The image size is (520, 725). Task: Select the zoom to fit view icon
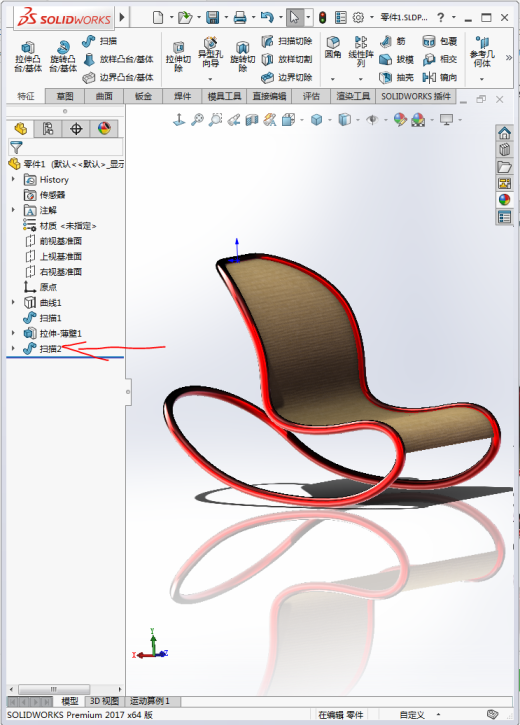(x=197, y=120)
